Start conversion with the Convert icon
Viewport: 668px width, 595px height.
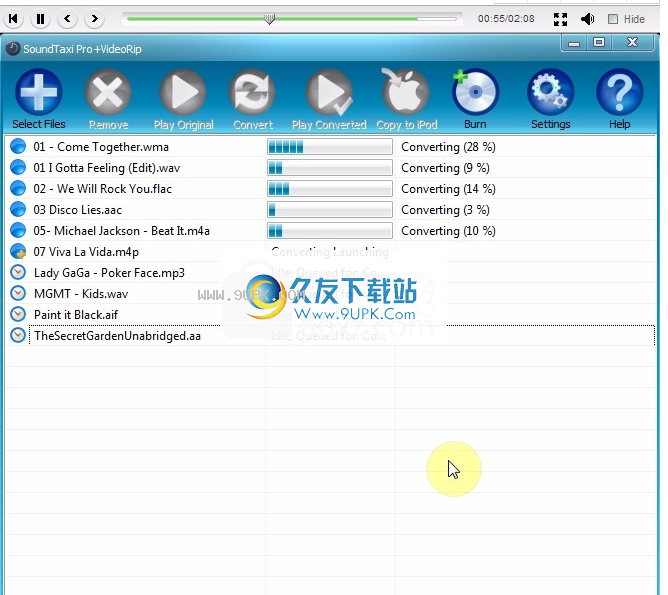pos(253,92)
